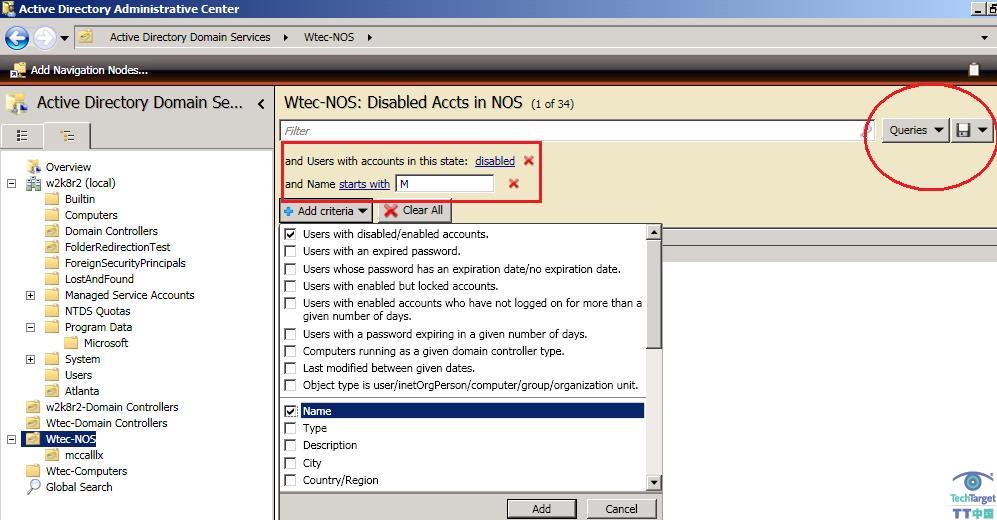Click the Global Search magnifier icon
997x520 pixels.
[33, 487]
